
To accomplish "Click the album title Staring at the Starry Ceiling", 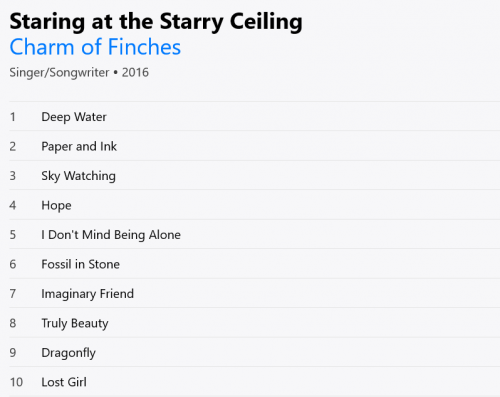I will (x=156, y=21).
